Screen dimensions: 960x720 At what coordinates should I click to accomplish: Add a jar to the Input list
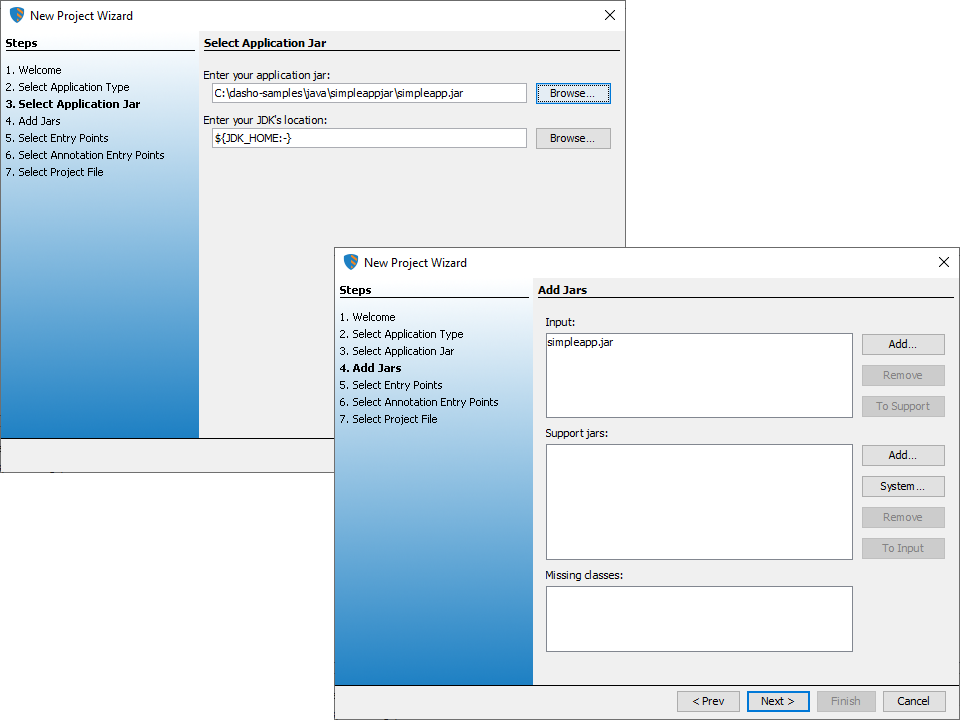click(x=903, y=344)
